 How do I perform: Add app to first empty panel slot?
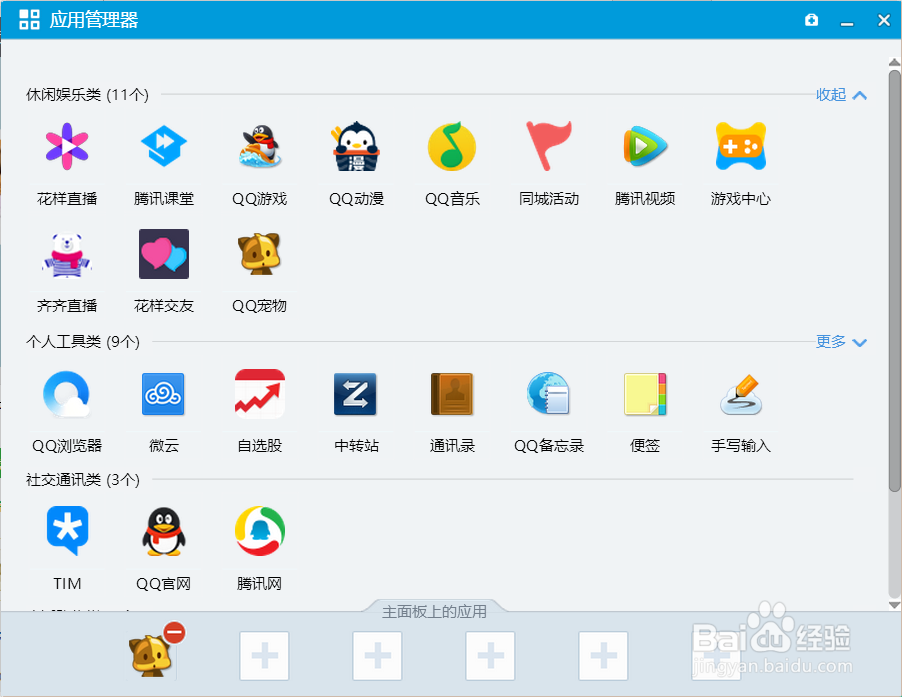(x=265, y=656)
